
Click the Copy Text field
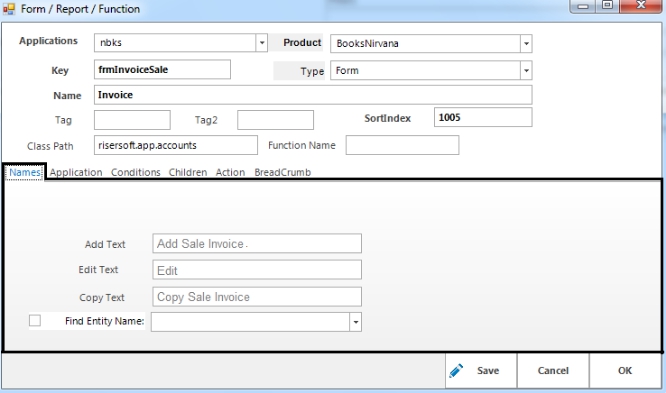click(x=257, y=297)
